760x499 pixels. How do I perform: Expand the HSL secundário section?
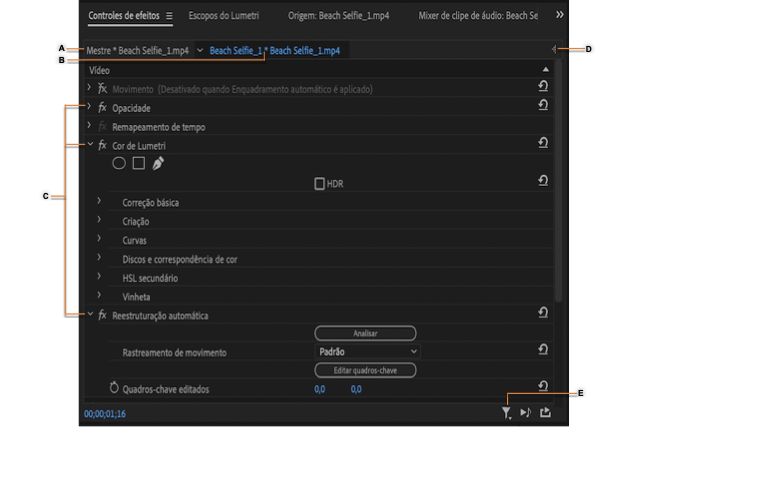[x=99, y=276]
